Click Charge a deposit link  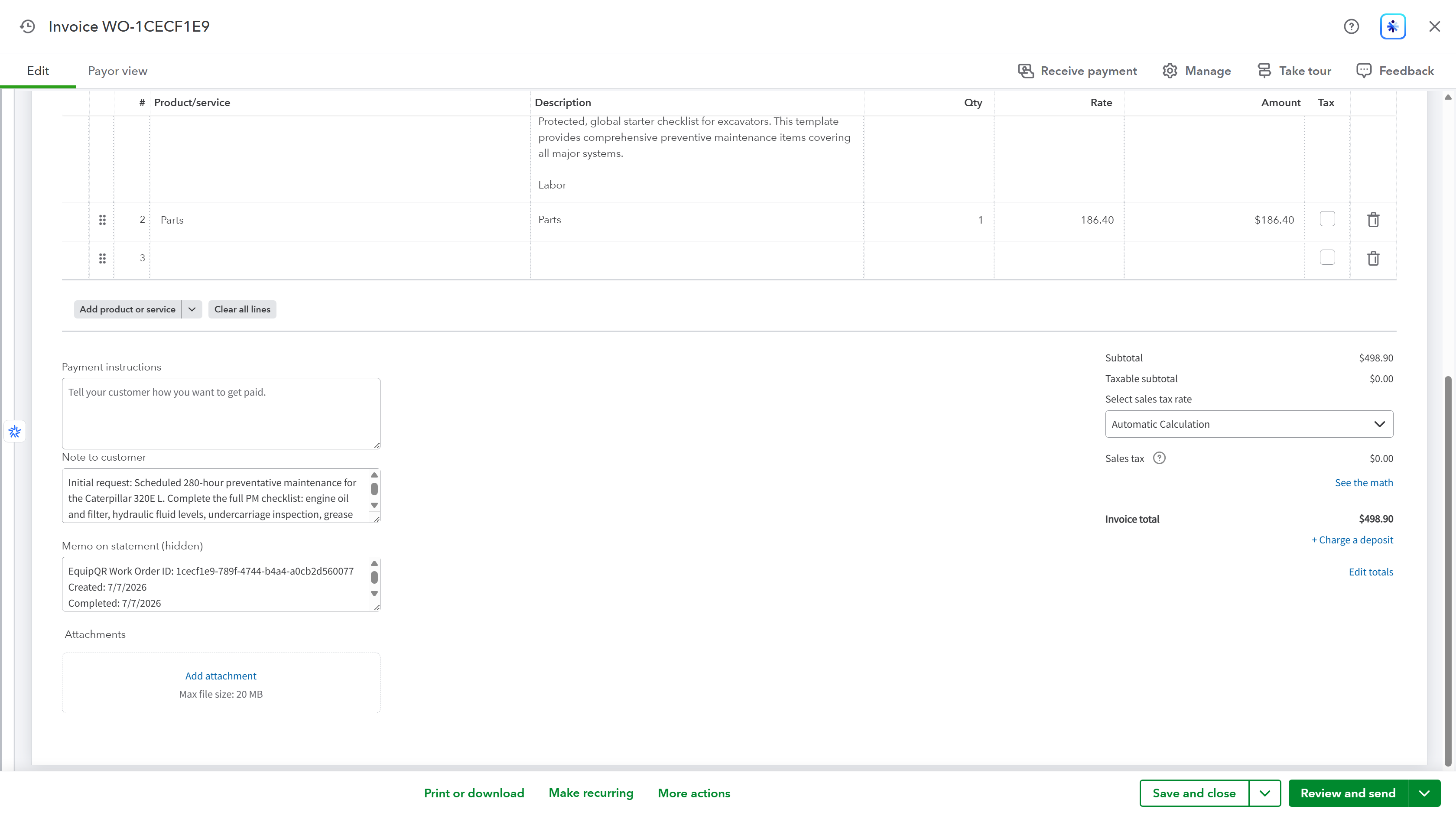click(x=1352, y=540)
